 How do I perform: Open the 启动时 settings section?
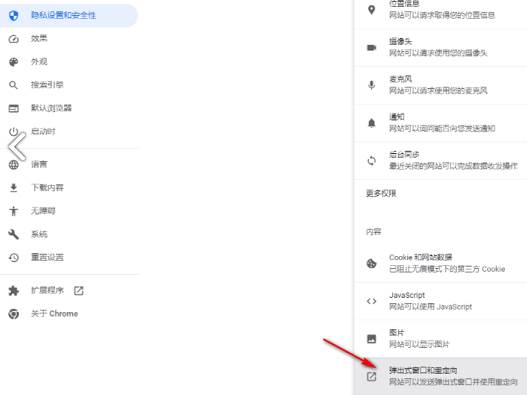69,131
